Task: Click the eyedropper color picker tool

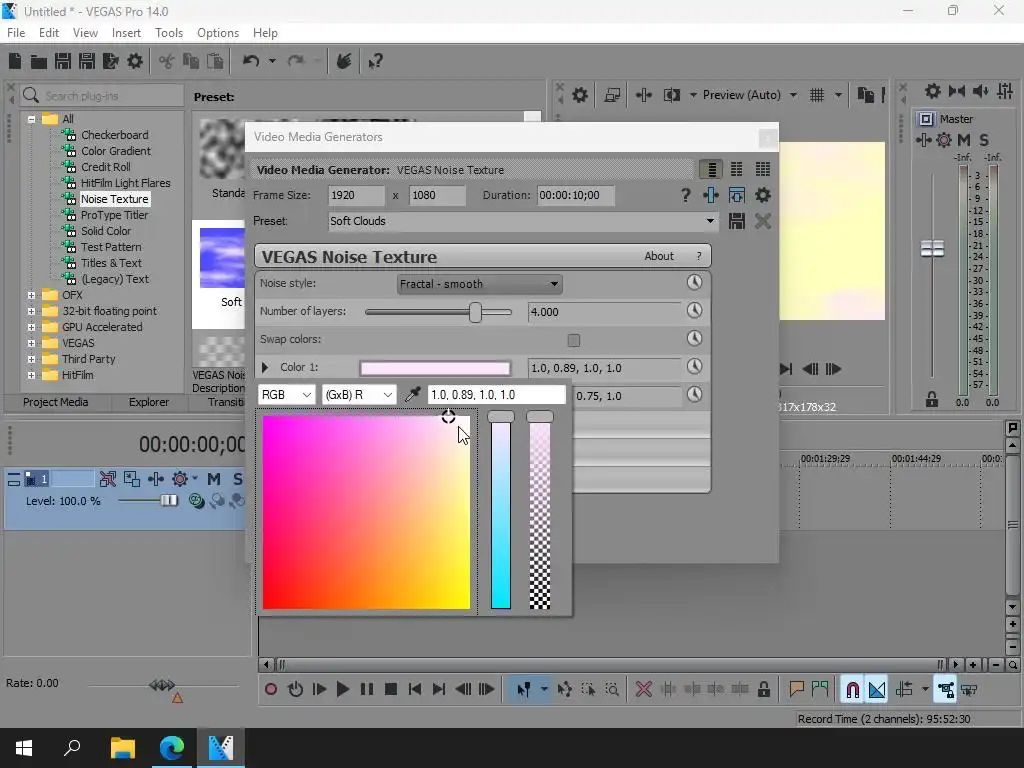Action: tap(413, 394)
